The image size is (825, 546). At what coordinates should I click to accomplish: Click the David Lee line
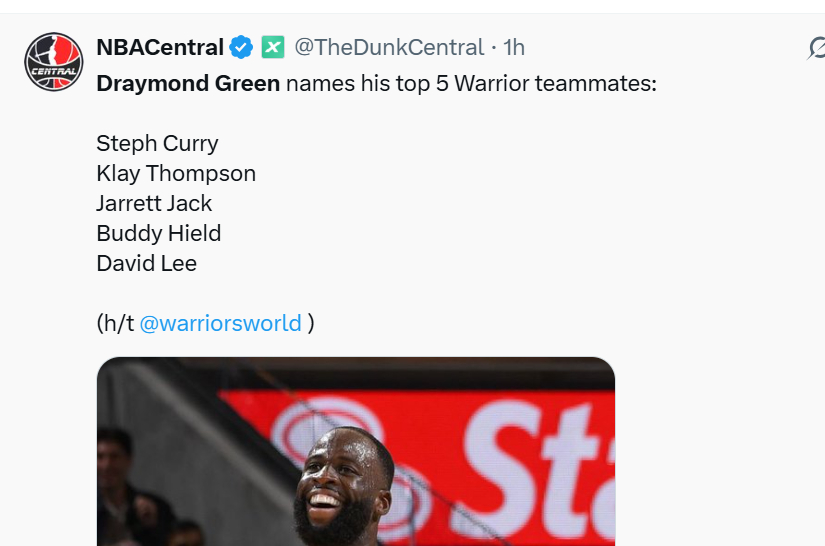tap(146, 264)
